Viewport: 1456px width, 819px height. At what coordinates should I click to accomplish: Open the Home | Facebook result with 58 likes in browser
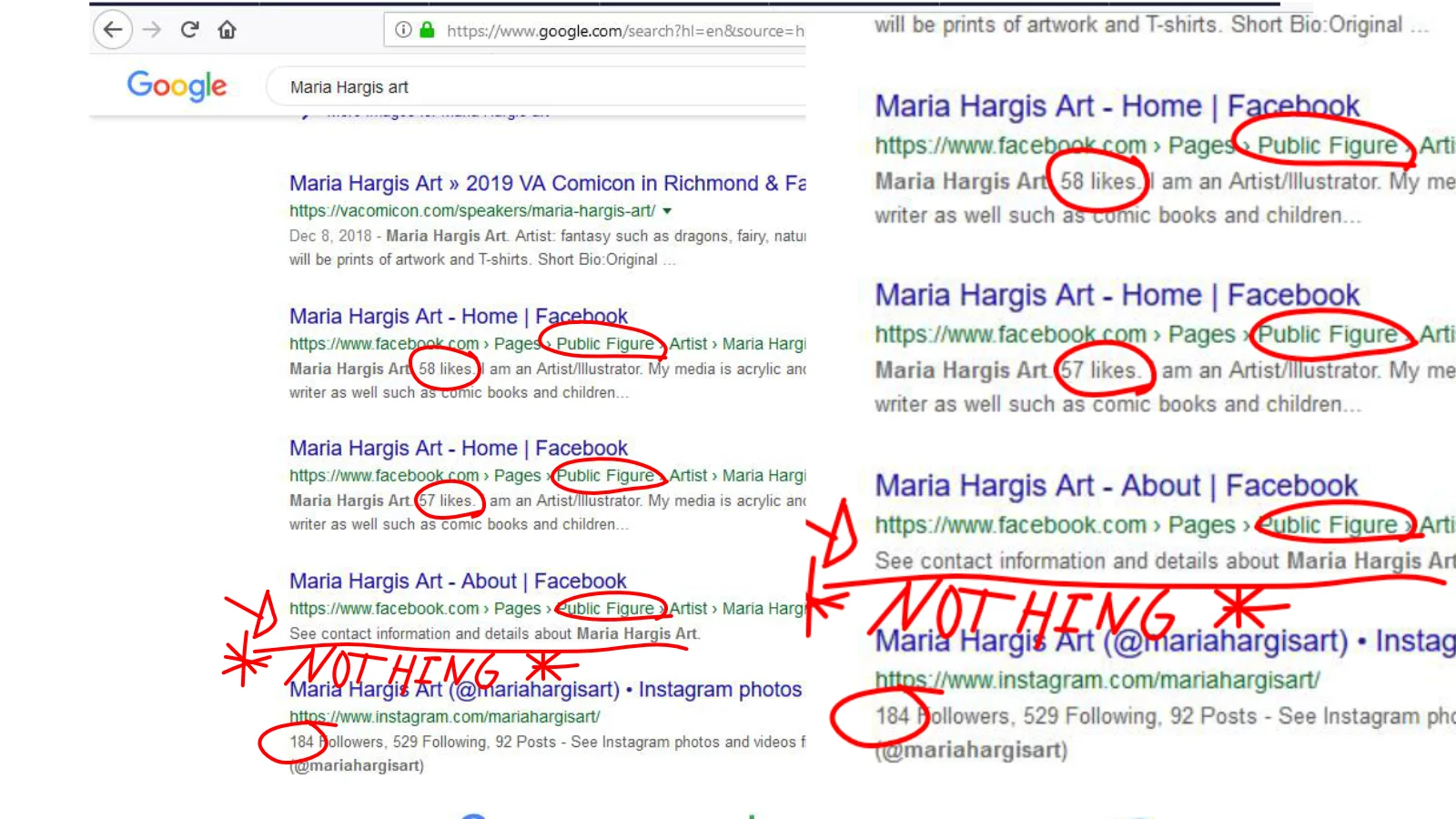(459, 316)
